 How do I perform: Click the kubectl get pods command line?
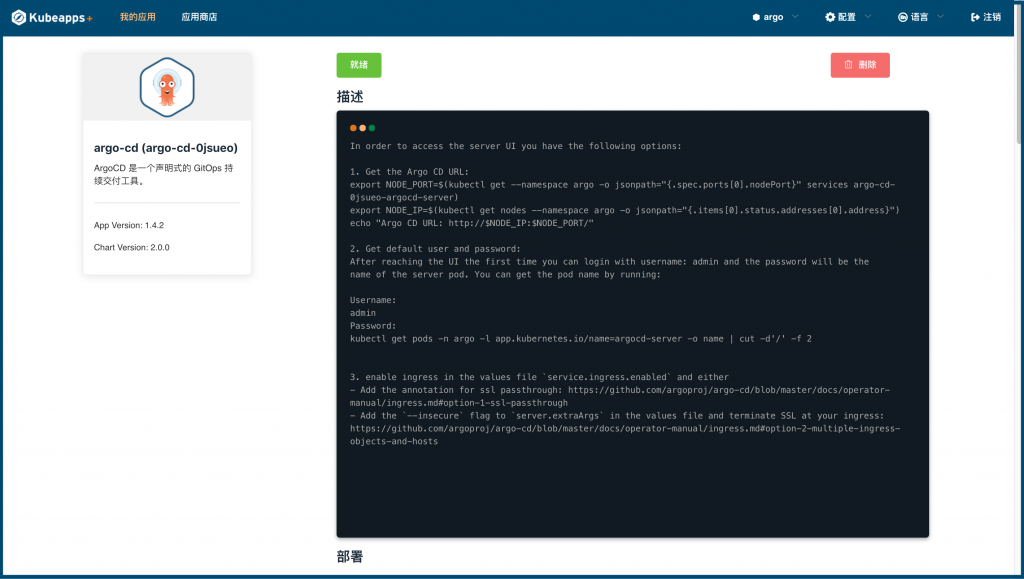[x=581, y=339]
